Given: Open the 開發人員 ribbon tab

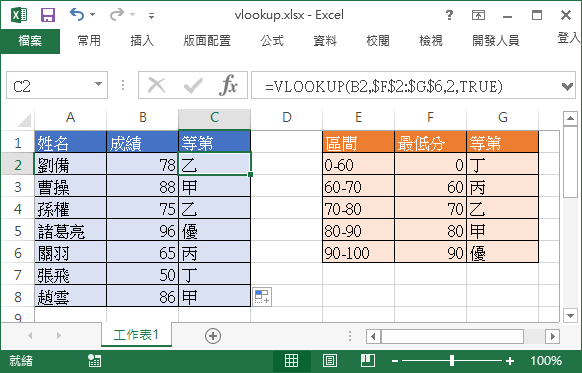Looking at the screenshot, I should 496,40.
